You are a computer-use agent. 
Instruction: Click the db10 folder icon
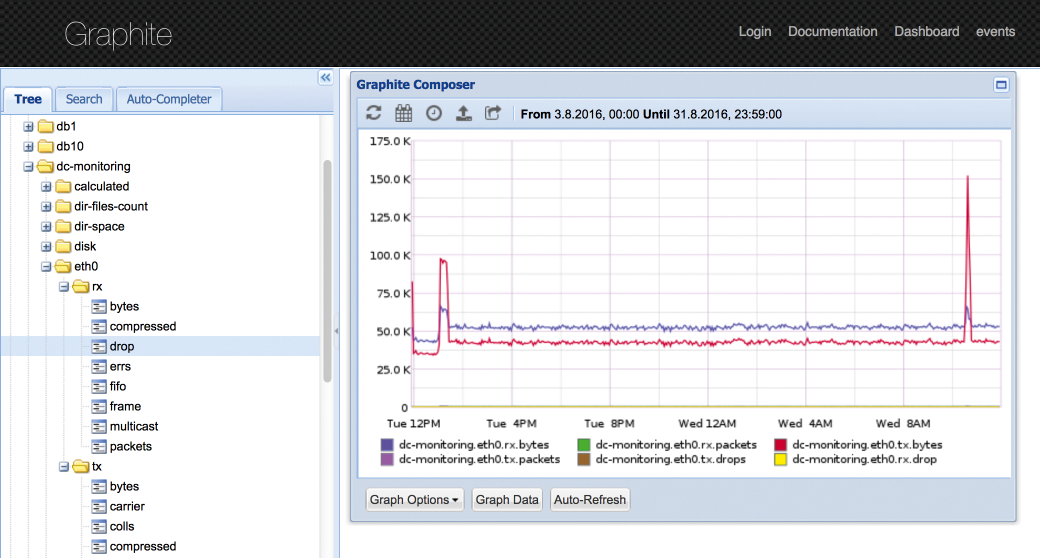pyautogui.click(x=46, y=146)
